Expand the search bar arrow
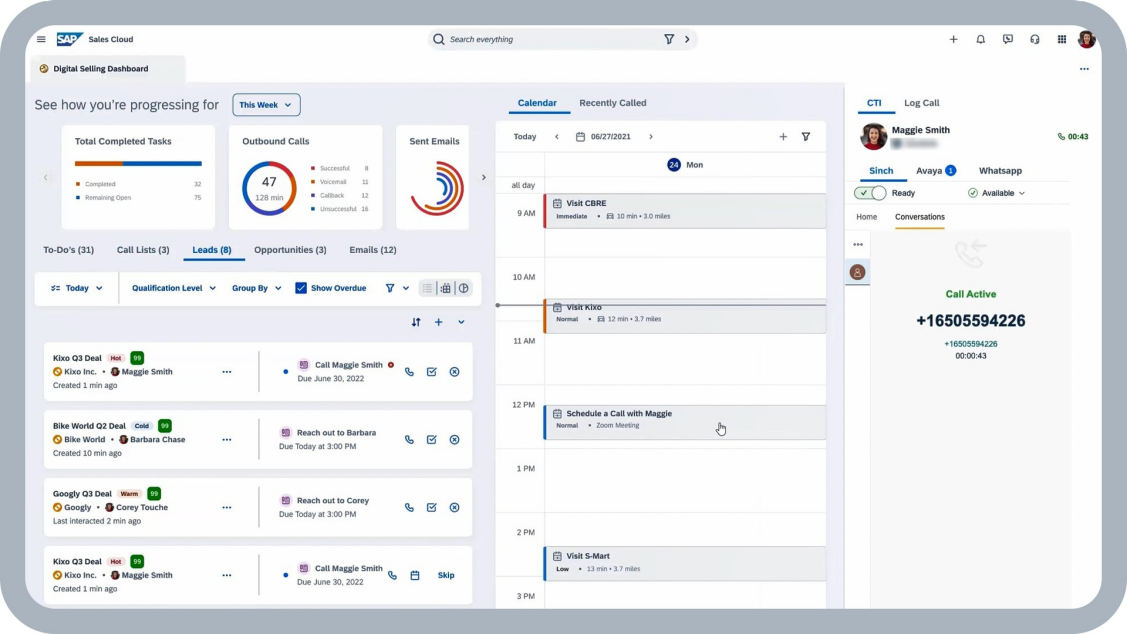Viewport: 1127px width, 634px height. click(687, 40)
